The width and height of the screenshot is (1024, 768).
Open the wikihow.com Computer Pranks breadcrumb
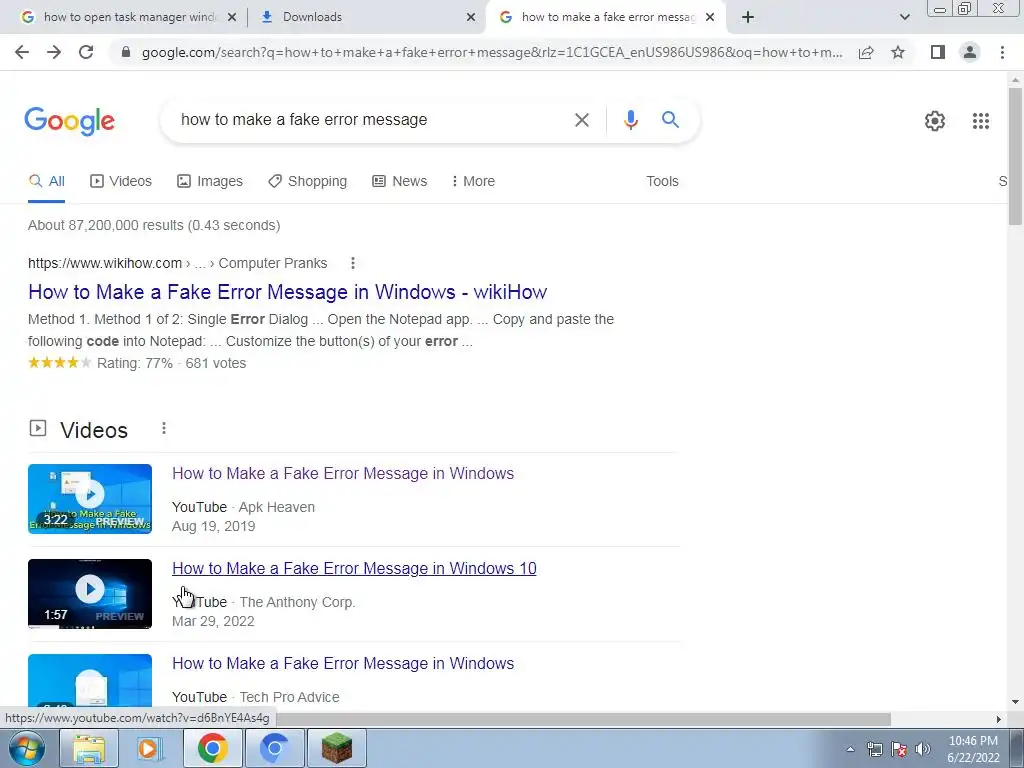178,263
